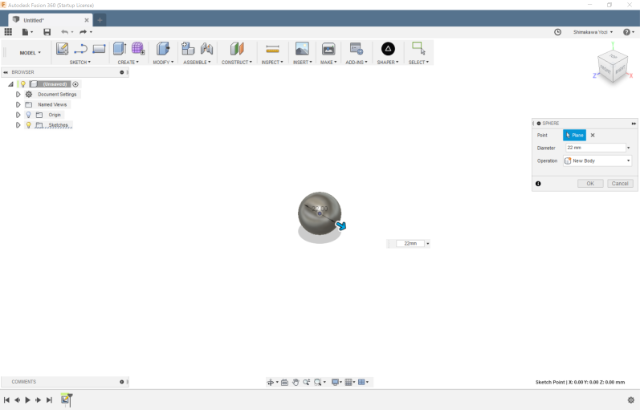Redo the last action

click(85, 32)
